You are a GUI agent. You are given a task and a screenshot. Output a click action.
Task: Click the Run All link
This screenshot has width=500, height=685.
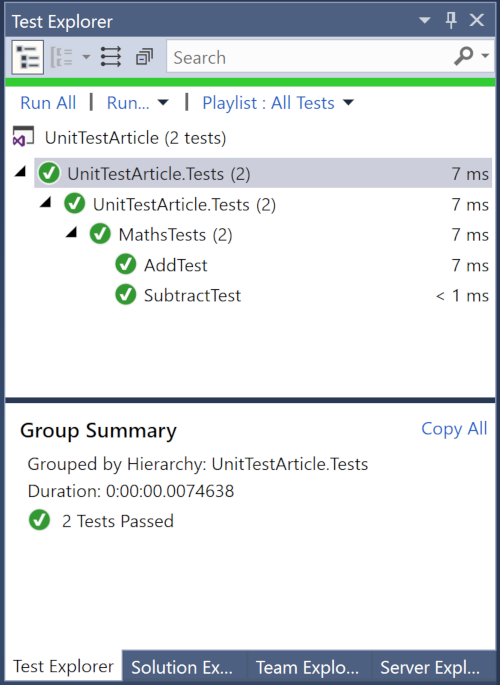tap(48, 103)
